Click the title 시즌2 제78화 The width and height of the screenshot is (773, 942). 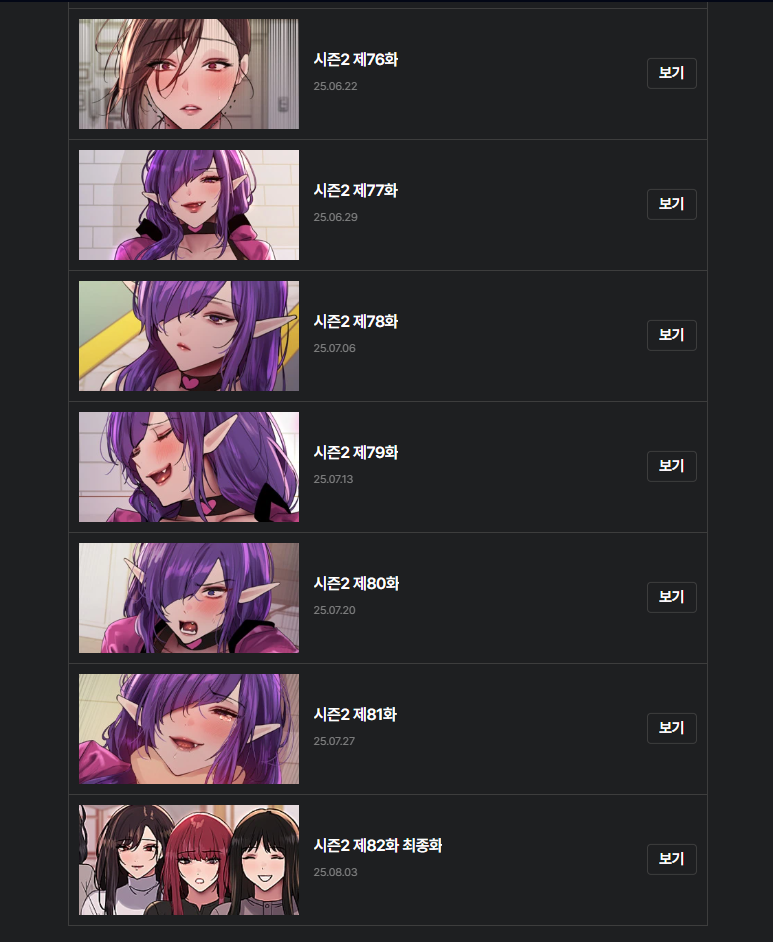(x=356, y=321)
